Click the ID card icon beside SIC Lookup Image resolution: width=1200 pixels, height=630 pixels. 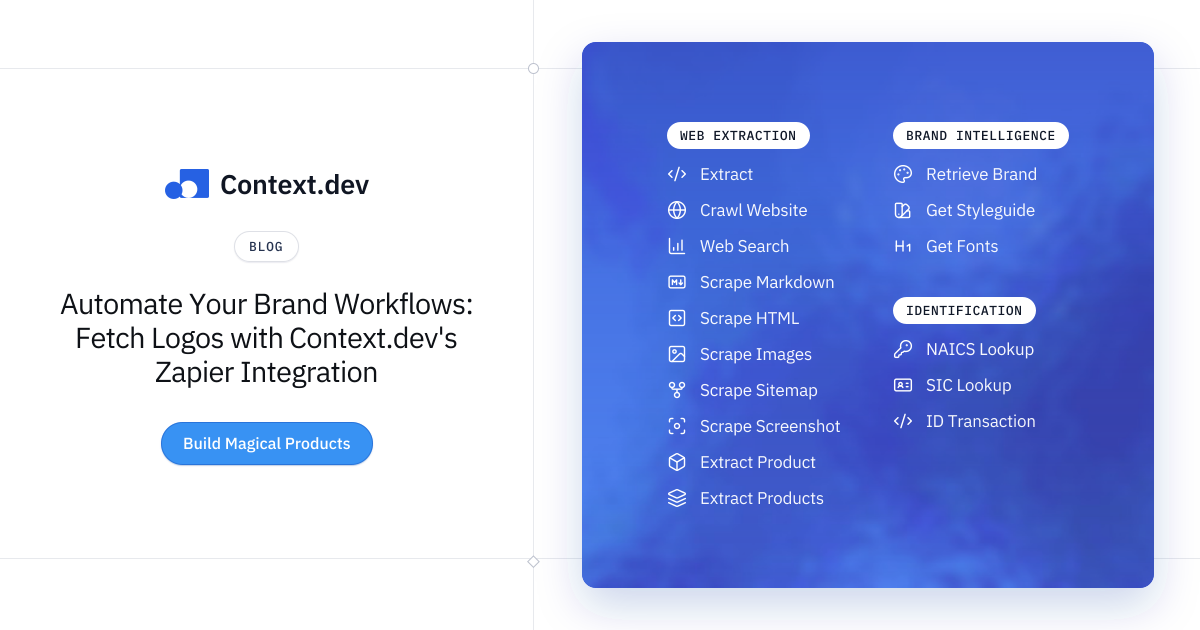point(903,385)
